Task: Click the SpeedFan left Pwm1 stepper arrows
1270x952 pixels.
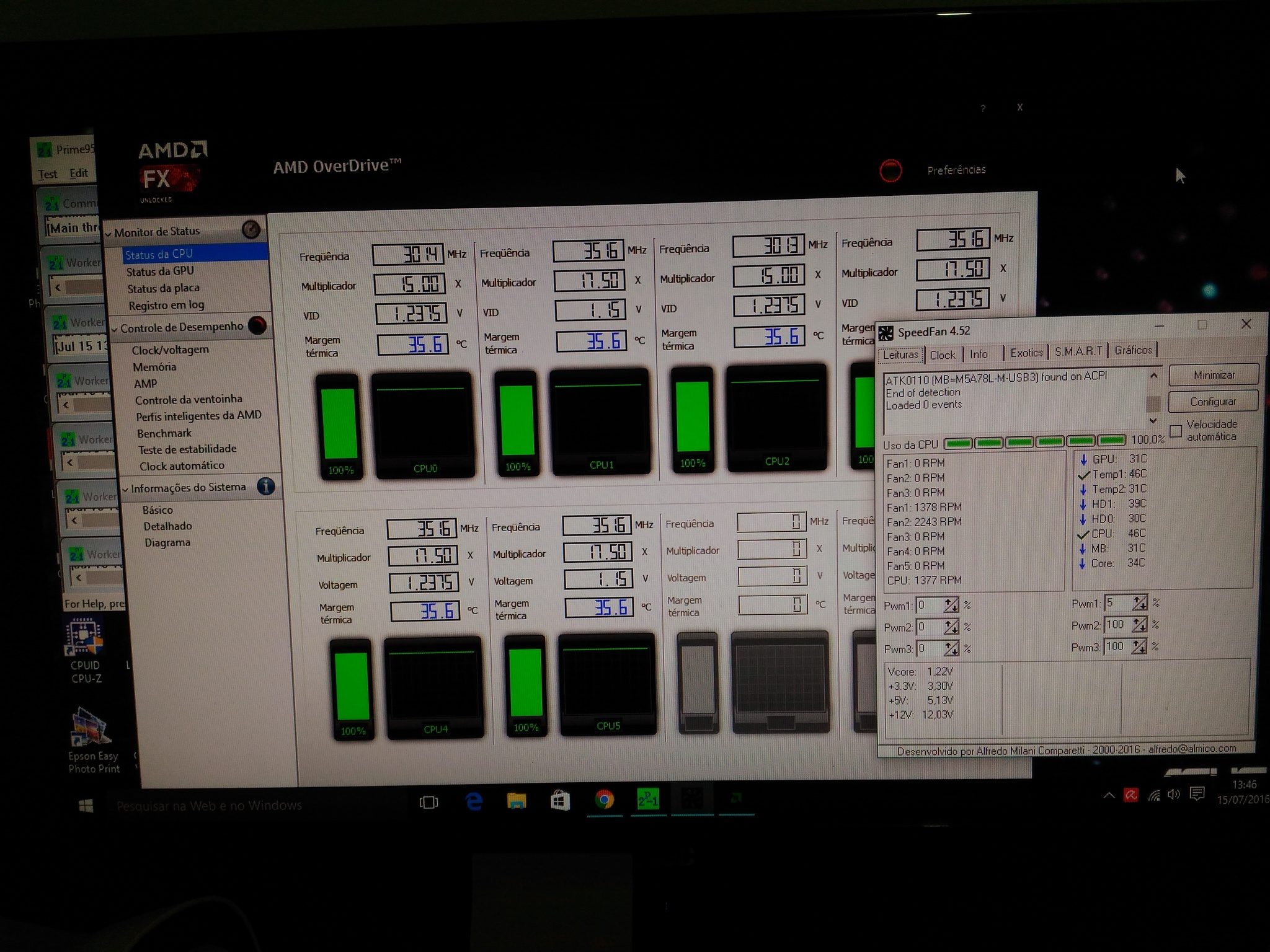Action: tap(951, 604)
